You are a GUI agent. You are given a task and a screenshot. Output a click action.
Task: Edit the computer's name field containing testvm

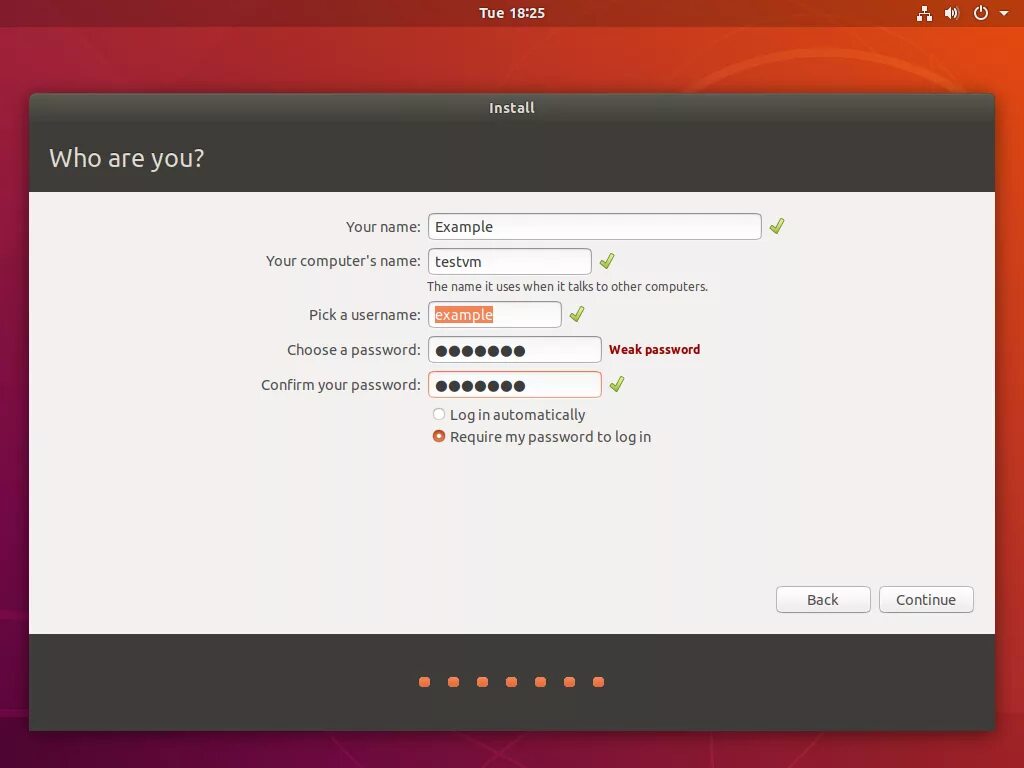[509, 261]
